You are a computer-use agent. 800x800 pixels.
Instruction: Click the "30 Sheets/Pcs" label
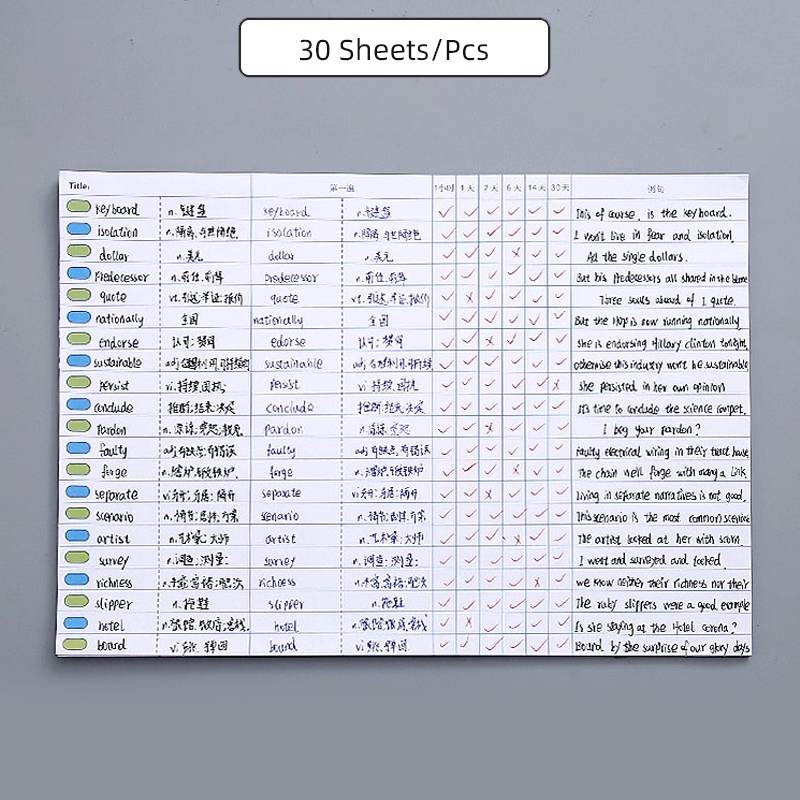(x=393, y=48)
